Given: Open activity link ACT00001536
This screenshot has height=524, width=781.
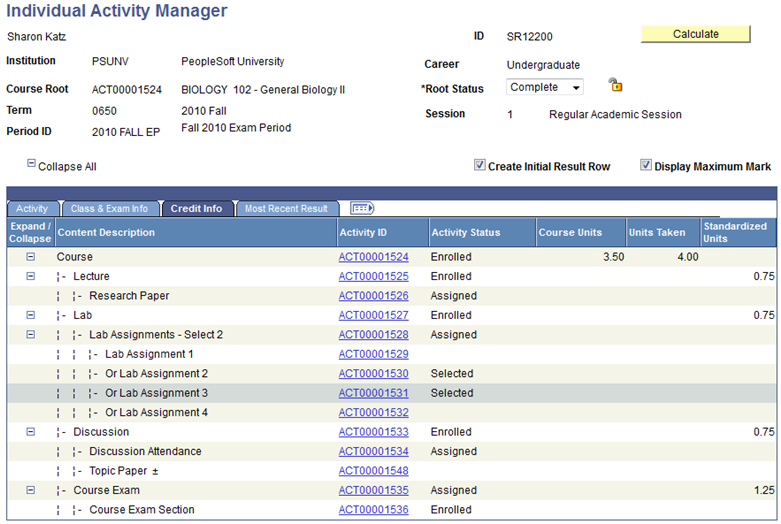Looking at the screenshot, I should point(374,510).
